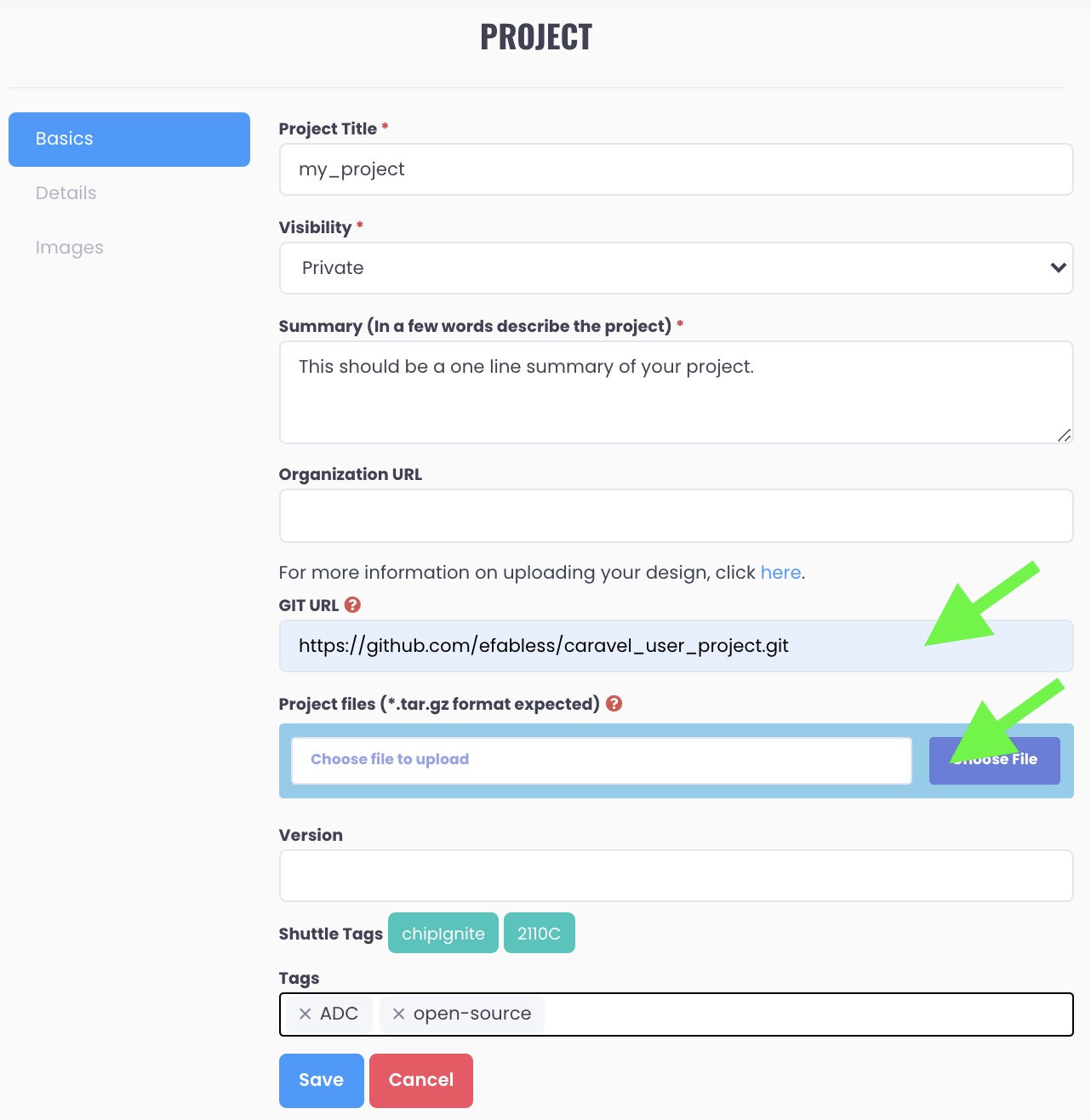The width and height of the screenshot is (1091, 1120).
Task: Click the summary textarea resize handle
Action: (x=1064, y=435)
